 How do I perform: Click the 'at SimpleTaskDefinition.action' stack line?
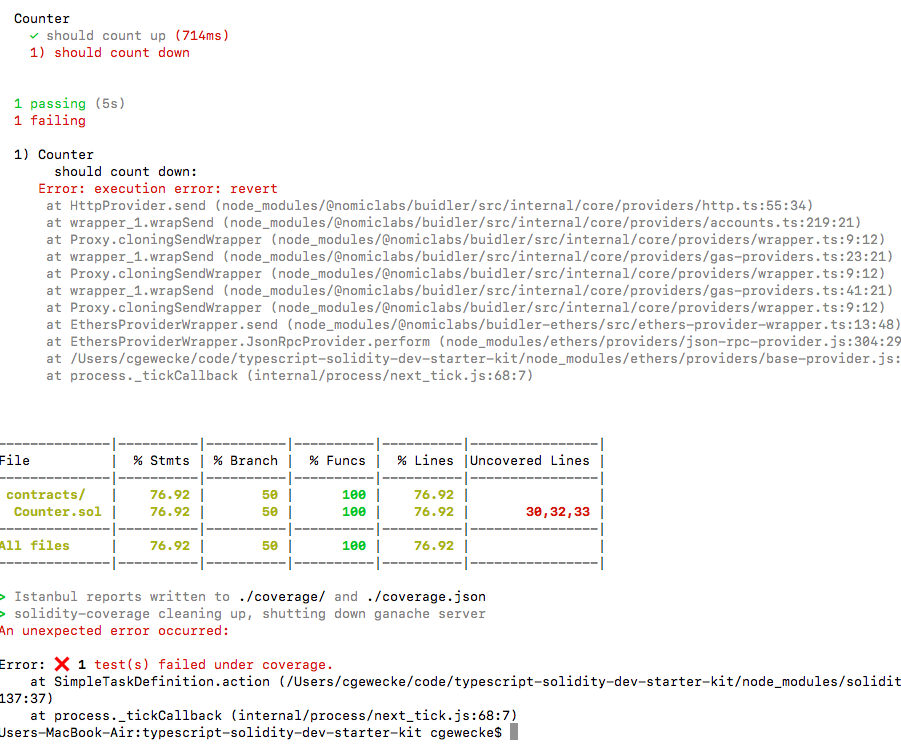465,682
